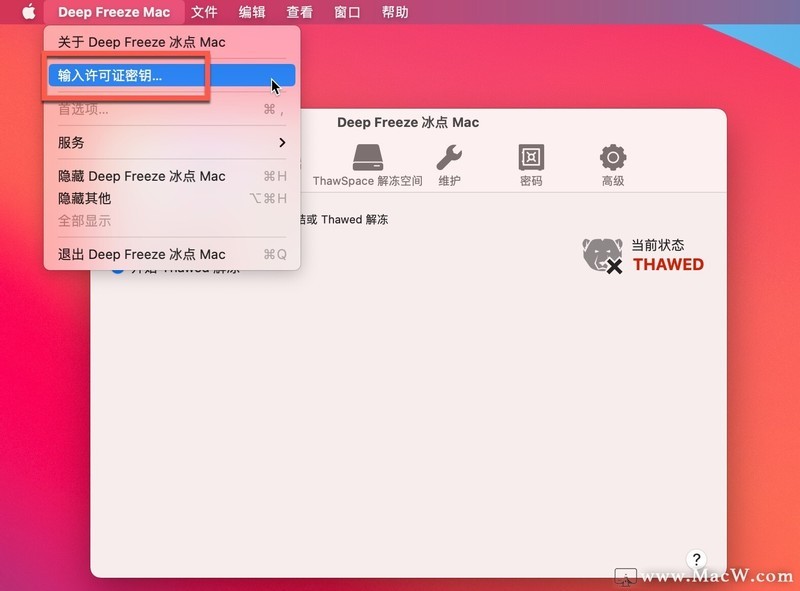Click the MacW watermark icon at bottom right

point(626,578)
